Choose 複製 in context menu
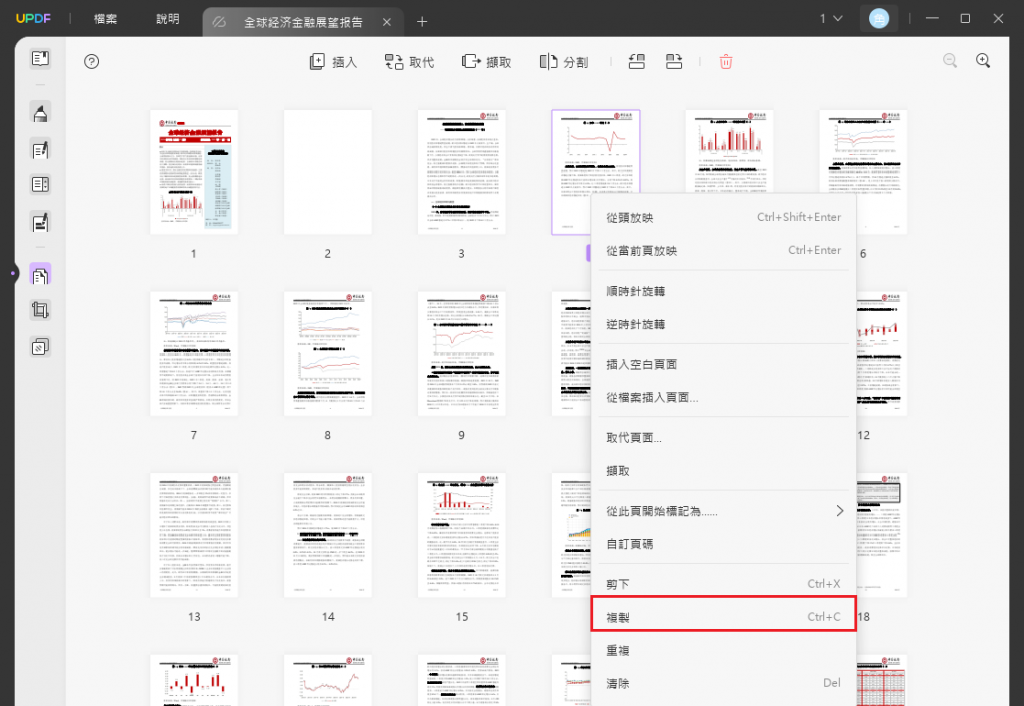The height and width of the screenshot is (706, 1024). 723,617
